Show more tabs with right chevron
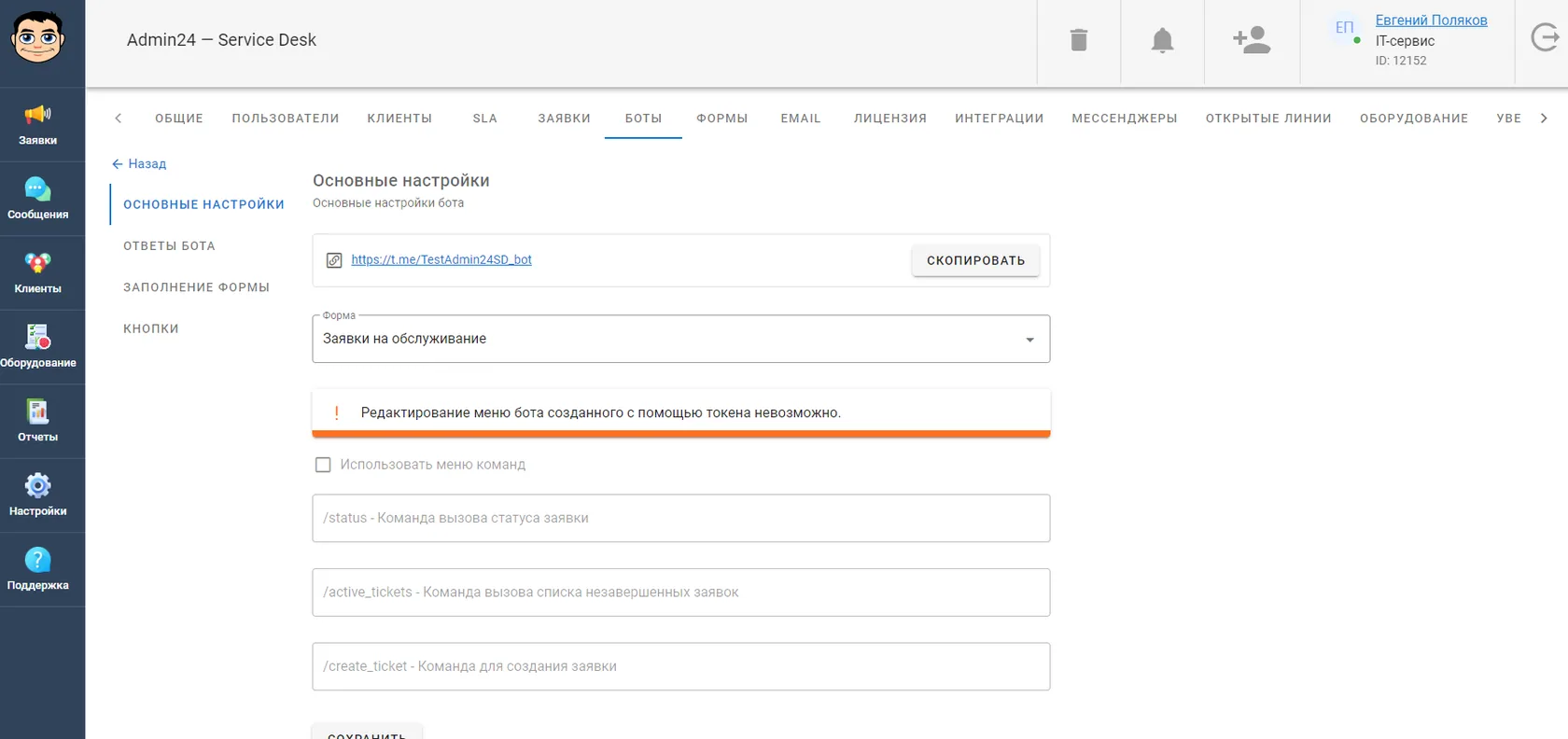The height and width of the screenshot is (739, 1568). click(x=1544, y=119)
